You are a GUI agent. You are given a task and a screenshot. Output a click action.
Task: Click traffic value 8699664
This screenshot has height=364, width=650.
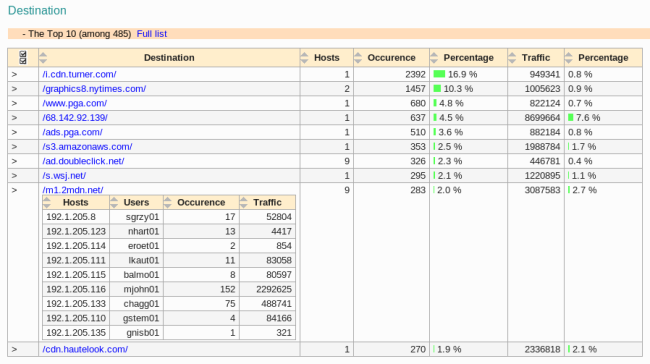(x=542, y=118)
